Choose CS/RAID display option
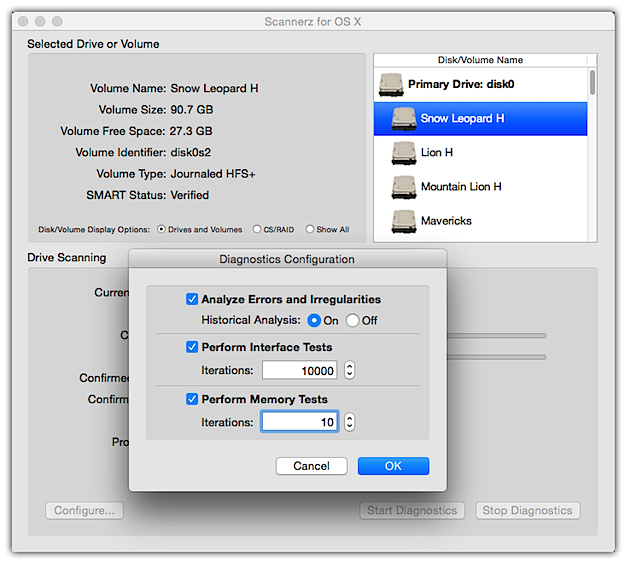Image resolution: width=625 pixels, height=563 pixels. tap(257, 229)
